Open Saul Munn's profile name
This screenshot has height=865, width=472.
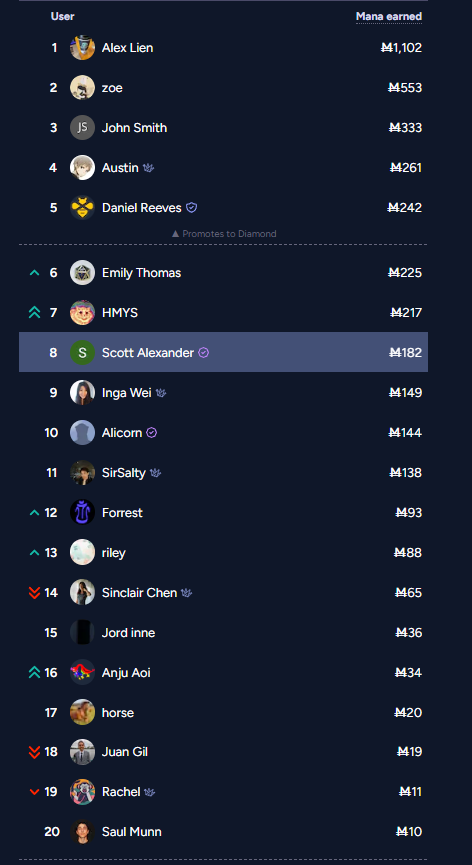[132, 832]
